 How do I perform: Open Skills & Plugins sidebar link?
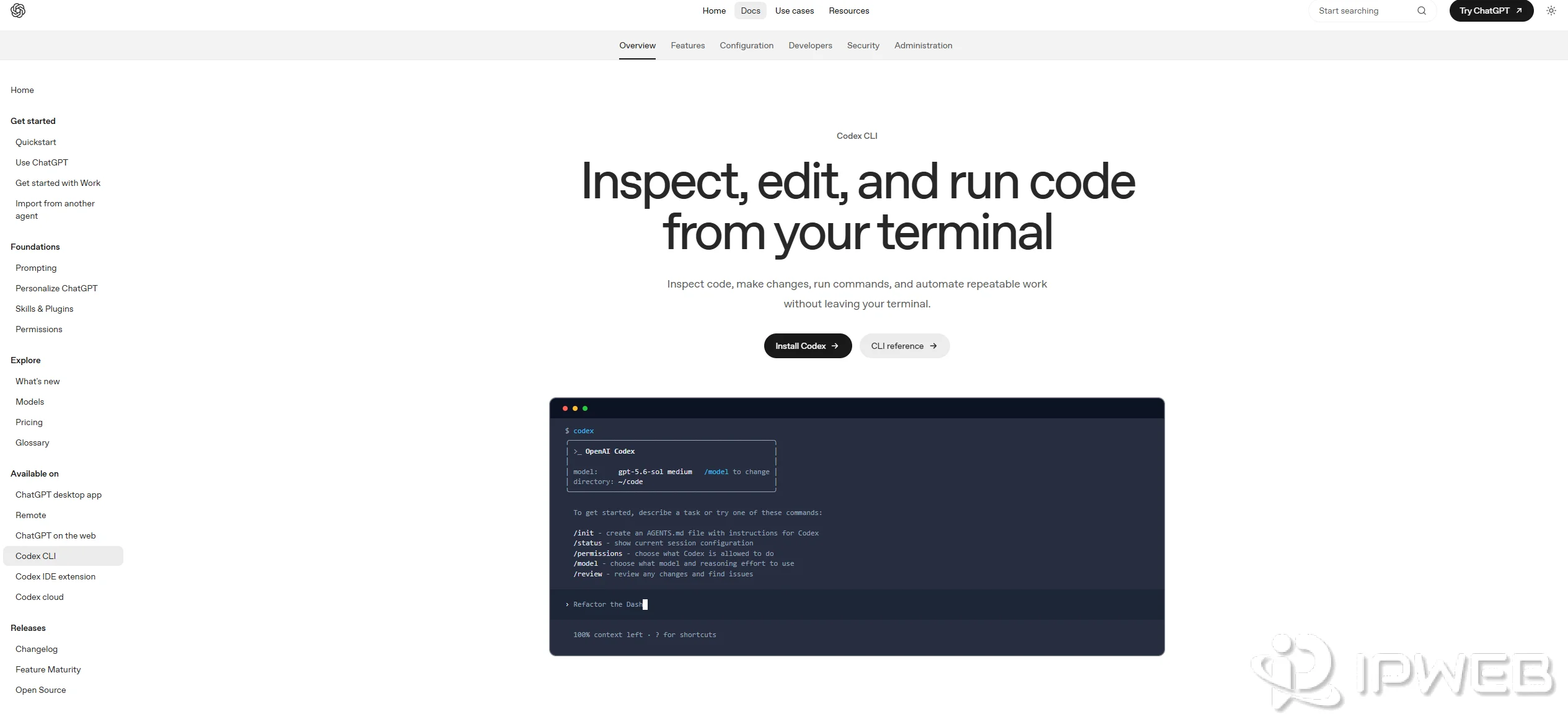tap(44, 309)
